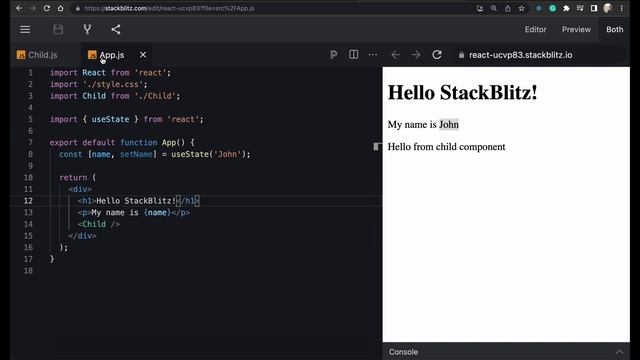The width and height of the screenshot is (640, 360).
Task: Expand the Console panel chevron
Action: pos(619,352)
